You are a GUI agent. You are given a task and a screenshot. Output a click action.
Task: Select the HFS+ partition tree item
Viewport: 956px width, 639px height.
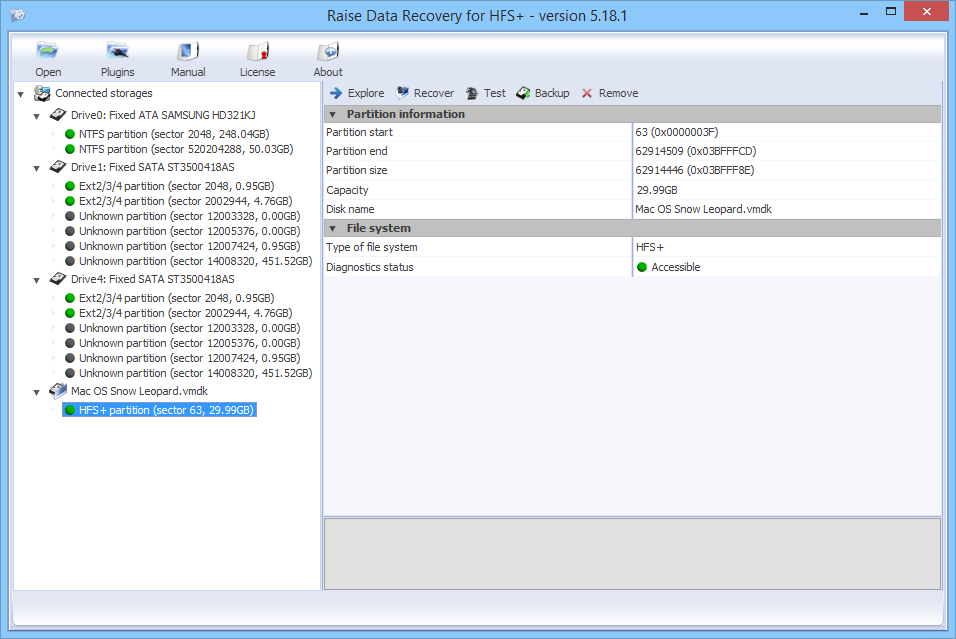coord(158,409)
